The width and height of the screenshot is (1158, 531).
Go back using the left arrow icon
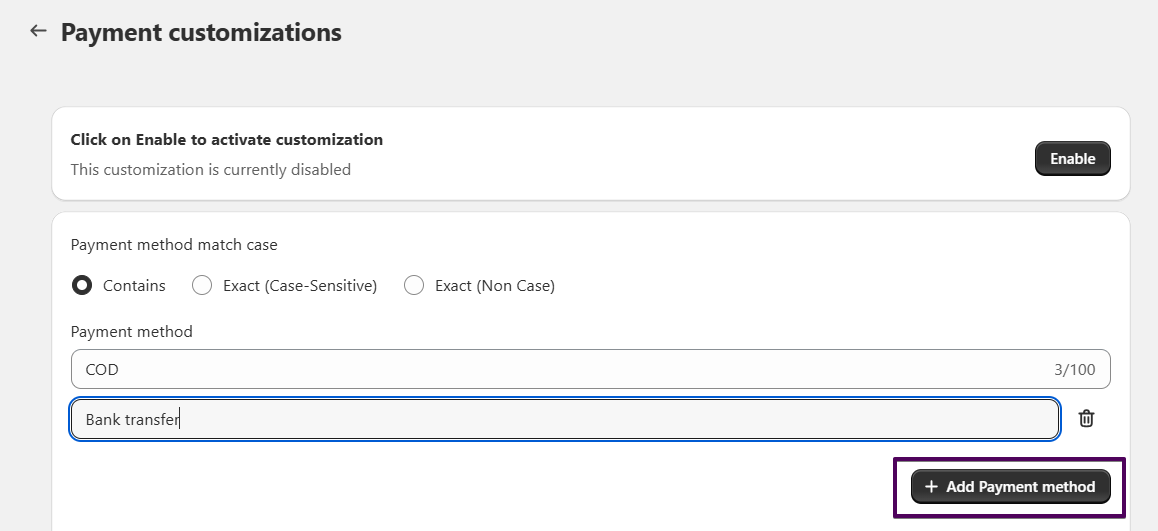(x=38, y=31)
